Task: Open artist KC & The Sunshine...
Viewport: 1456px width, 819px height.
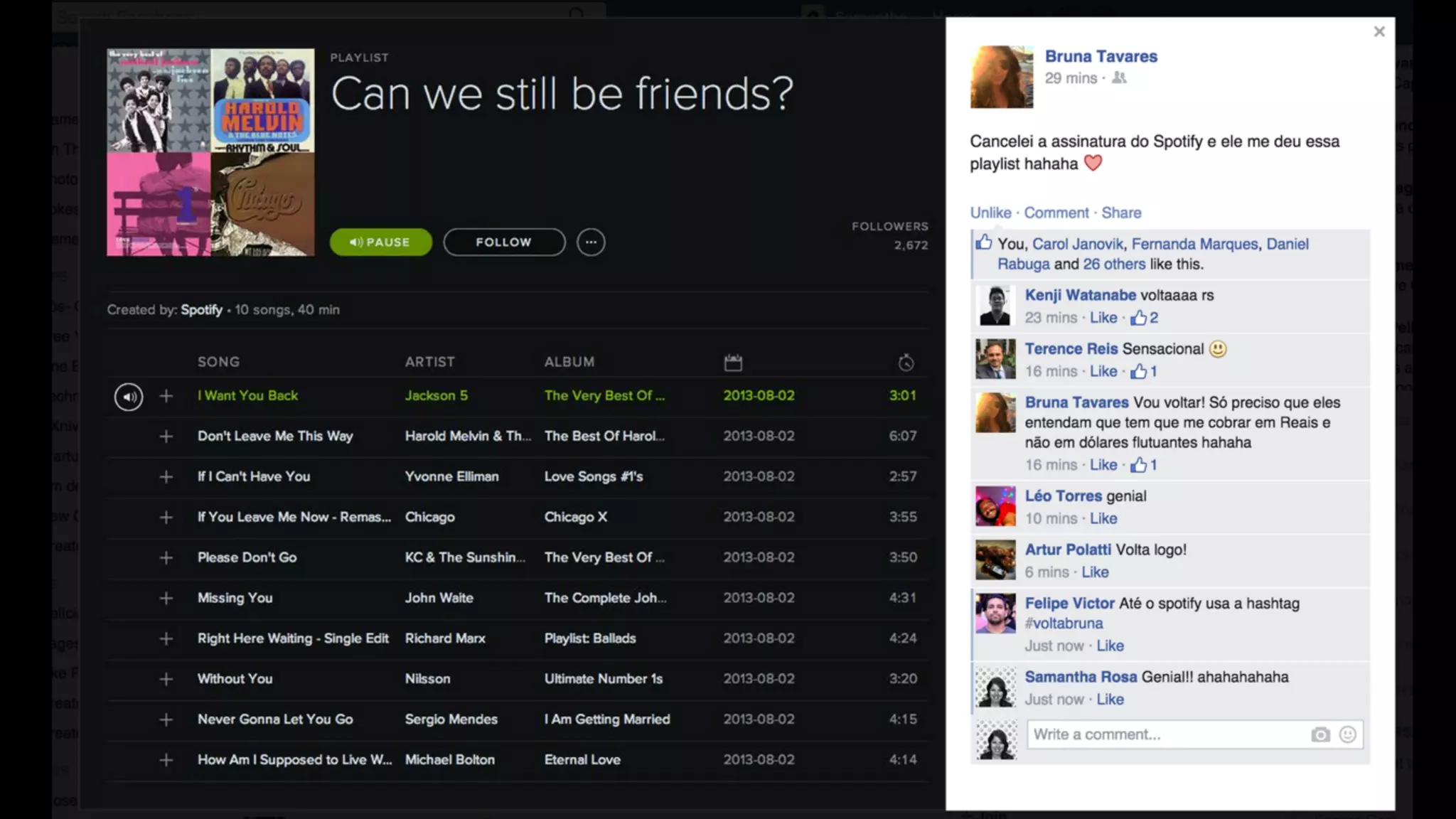Action: (x=465, y=557)
